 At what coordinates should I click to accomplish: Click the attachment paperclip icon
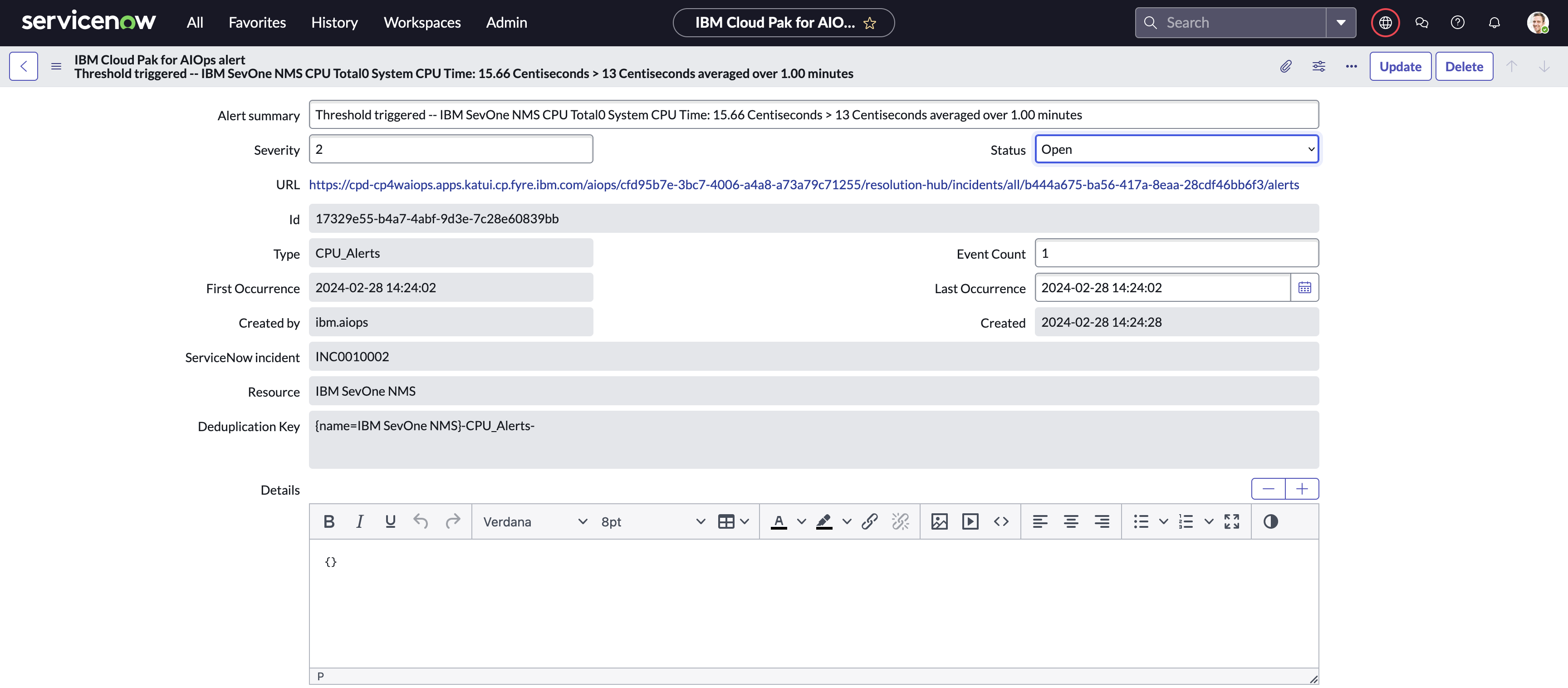coord(1285,66)
